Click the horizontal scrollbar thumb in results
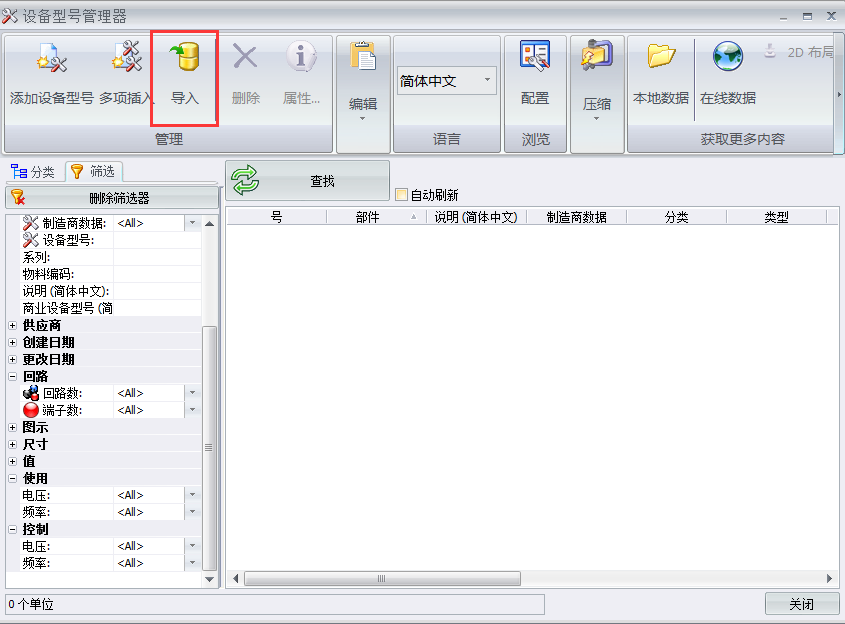Image resolution: width=845 pixels, height=624 pixels. 382,578
